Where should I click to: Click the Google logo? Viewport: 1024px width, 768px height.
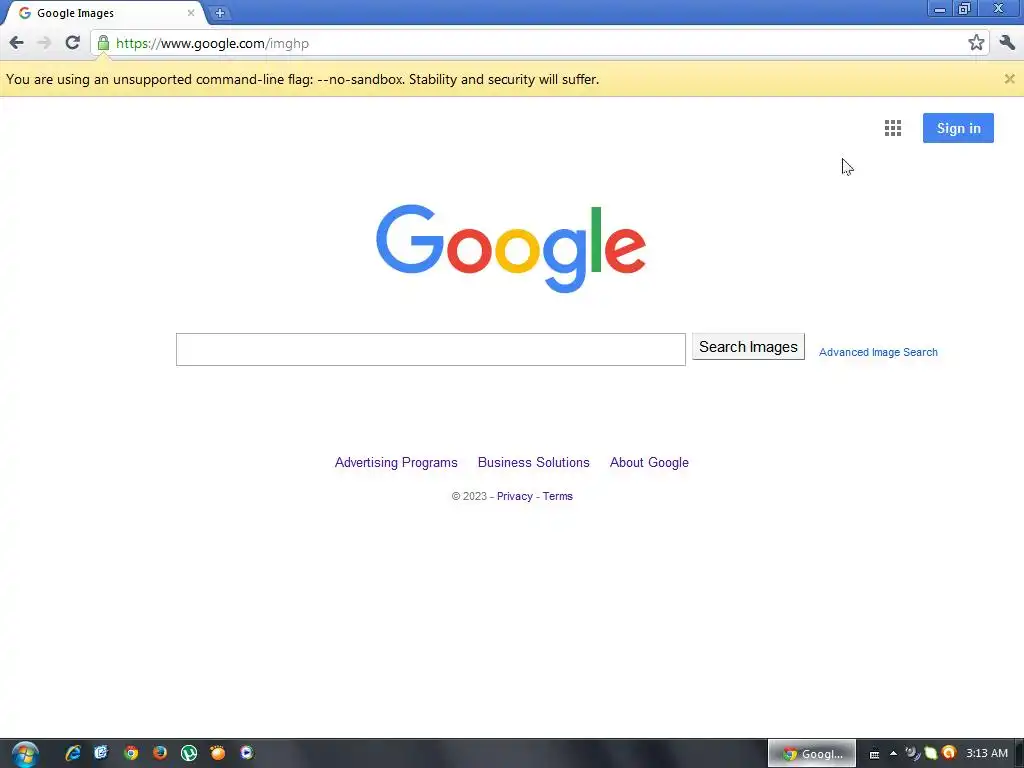(511, 248)
